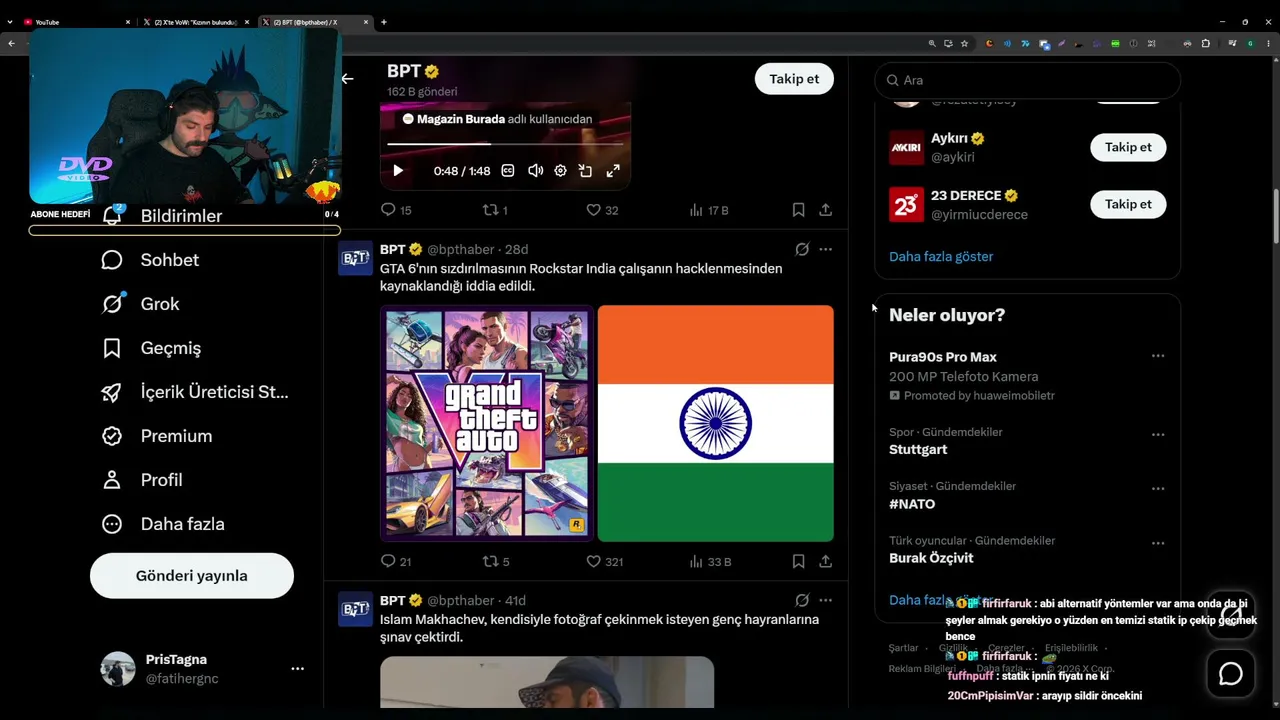Screen dimensions: 1280x720
Task: Open more options for the #NATO trend
Action: point(1158,489)
